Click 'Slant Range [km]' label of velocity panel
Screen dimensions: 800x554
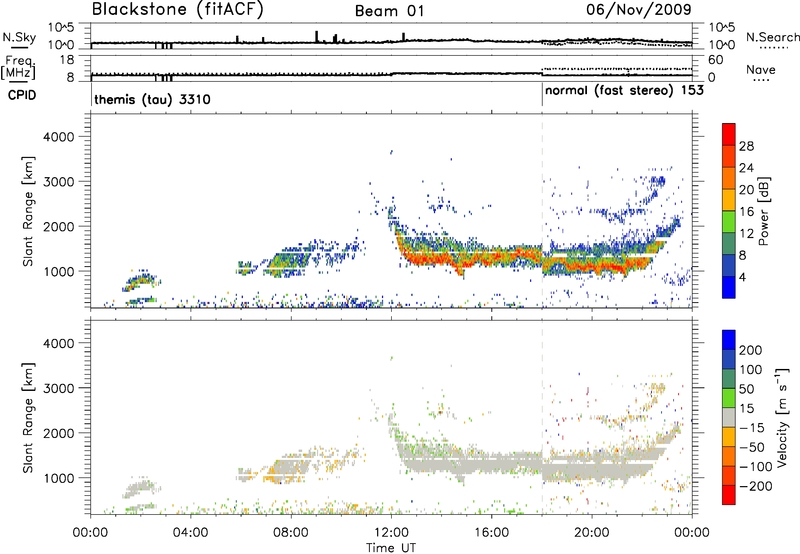point(28,418)
